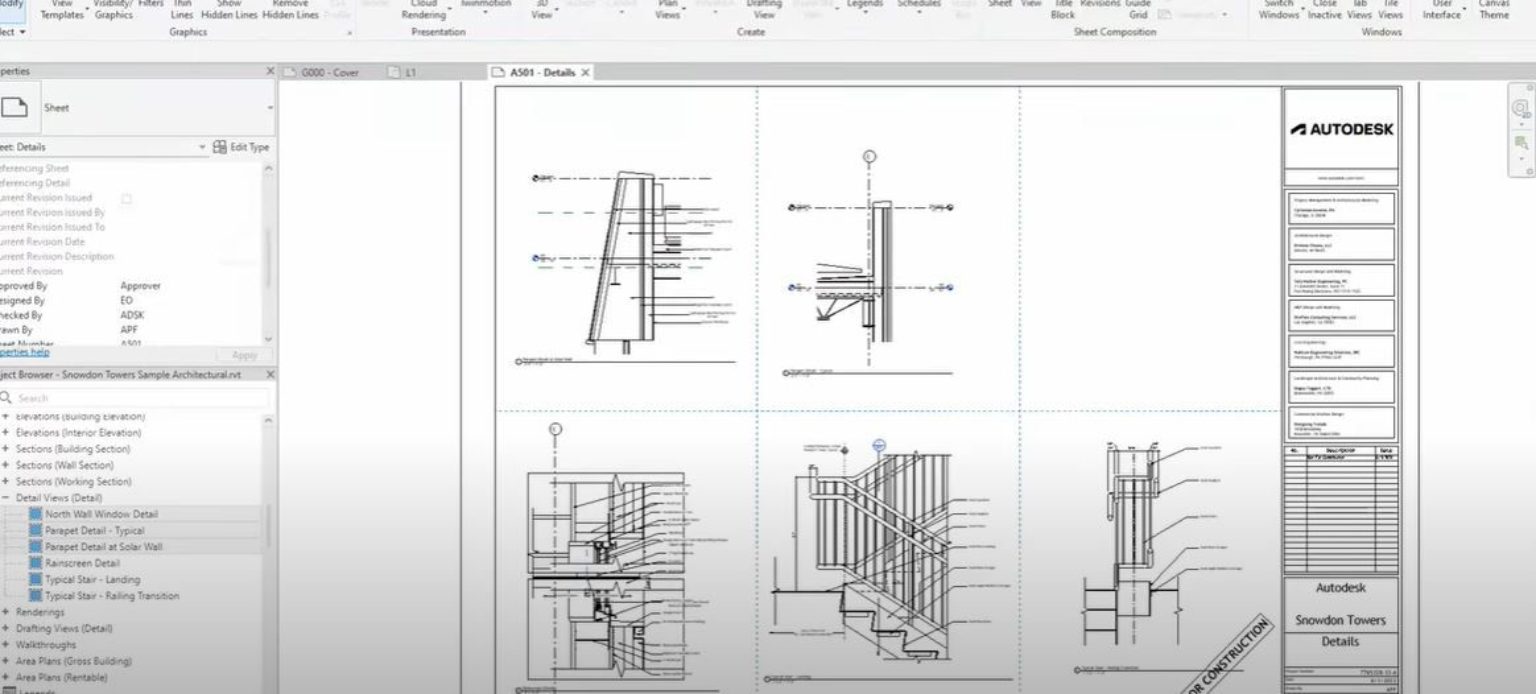The image size is (1536, 694).
Task: Place a Title Block on the sheet
Action: (1062, 10)
